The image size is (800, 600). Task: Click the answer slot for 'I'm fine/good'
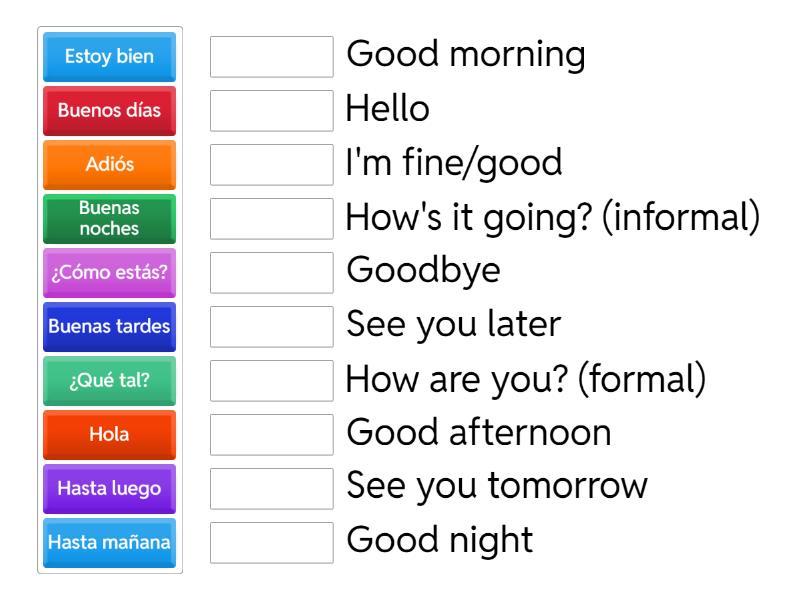coord(272,165)
